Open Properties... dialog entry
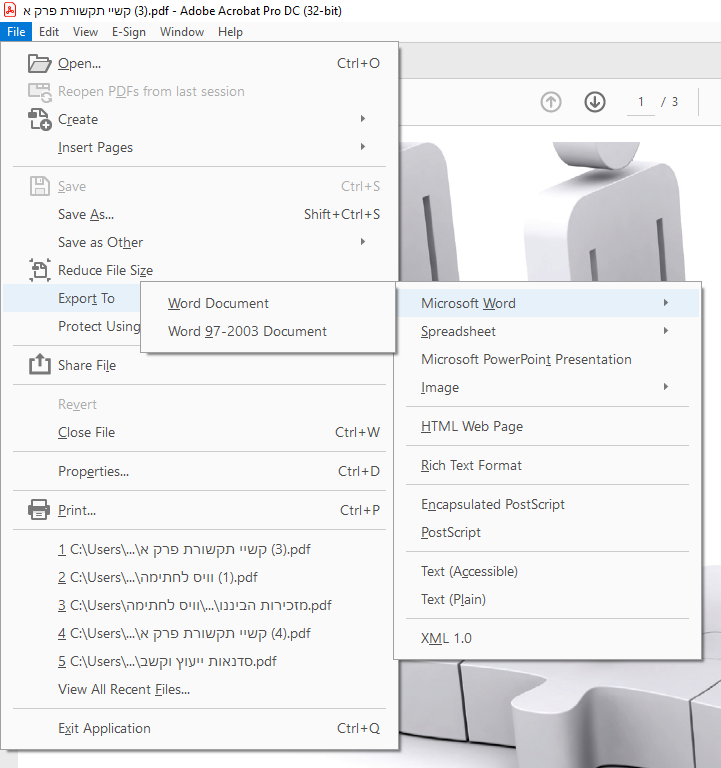This screenshot has width=721, height=768. (200, 471)
